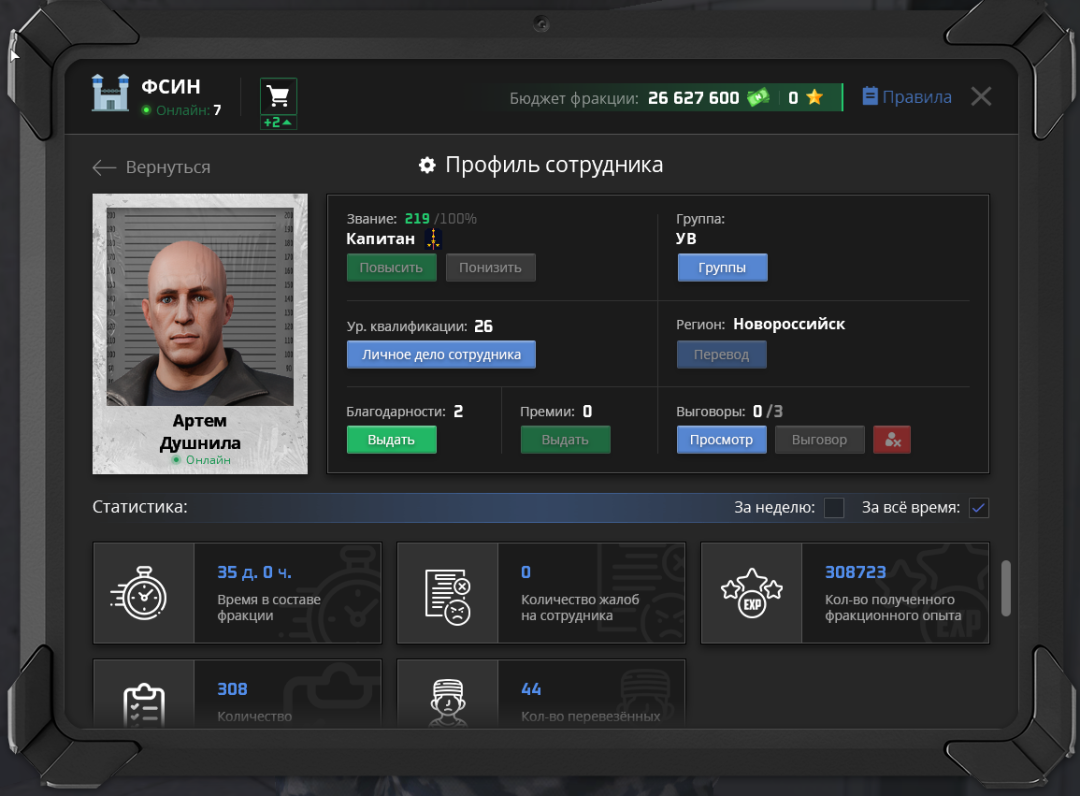Screen dimensions: 1080x796
Task: Click the stopwatch time-in-faction icon
Action: tap(139, 593)
